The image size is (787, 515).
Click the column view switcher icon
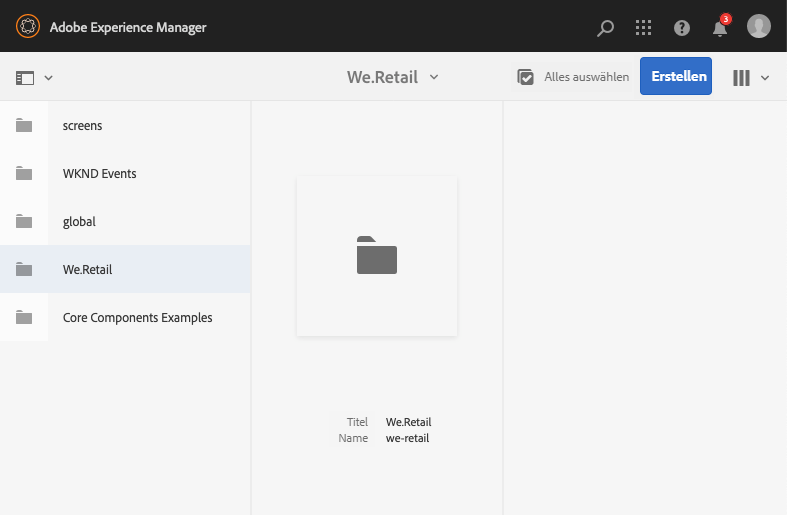[741, 77]
